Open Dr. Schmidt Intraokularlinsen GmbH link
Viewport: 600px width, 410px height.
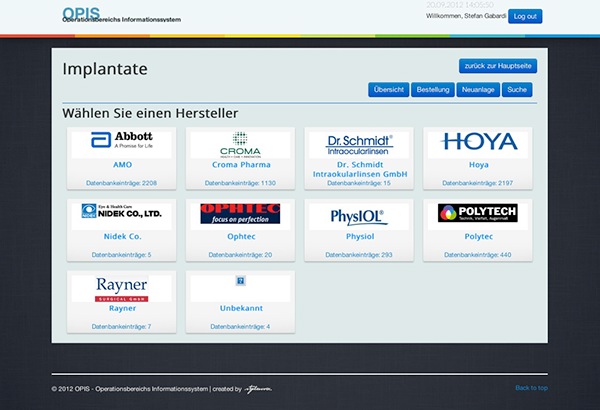pyautogui.click(x=360, y=169)
